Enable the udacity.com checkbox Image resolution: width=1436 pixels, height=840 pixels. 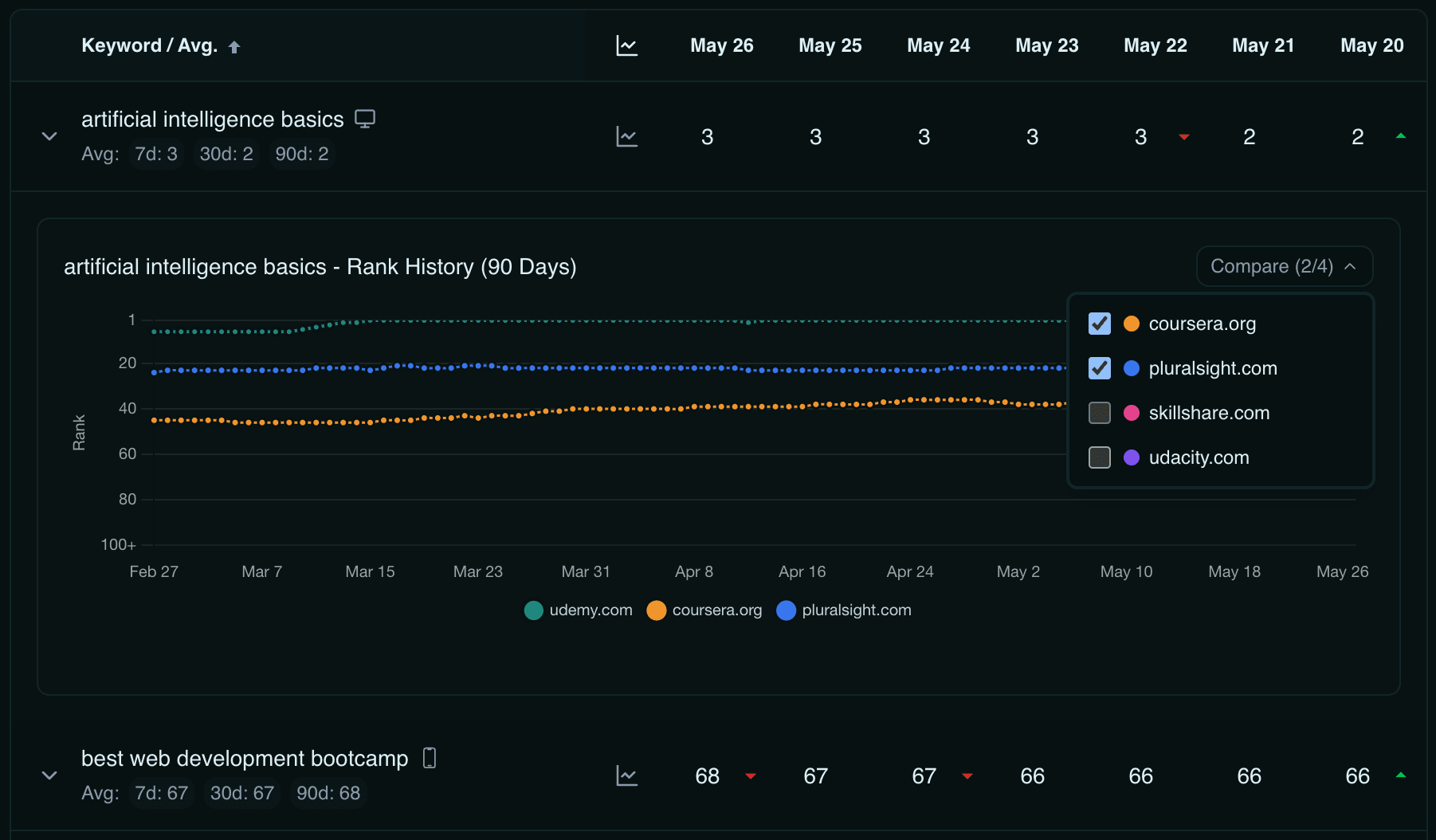1100,457
